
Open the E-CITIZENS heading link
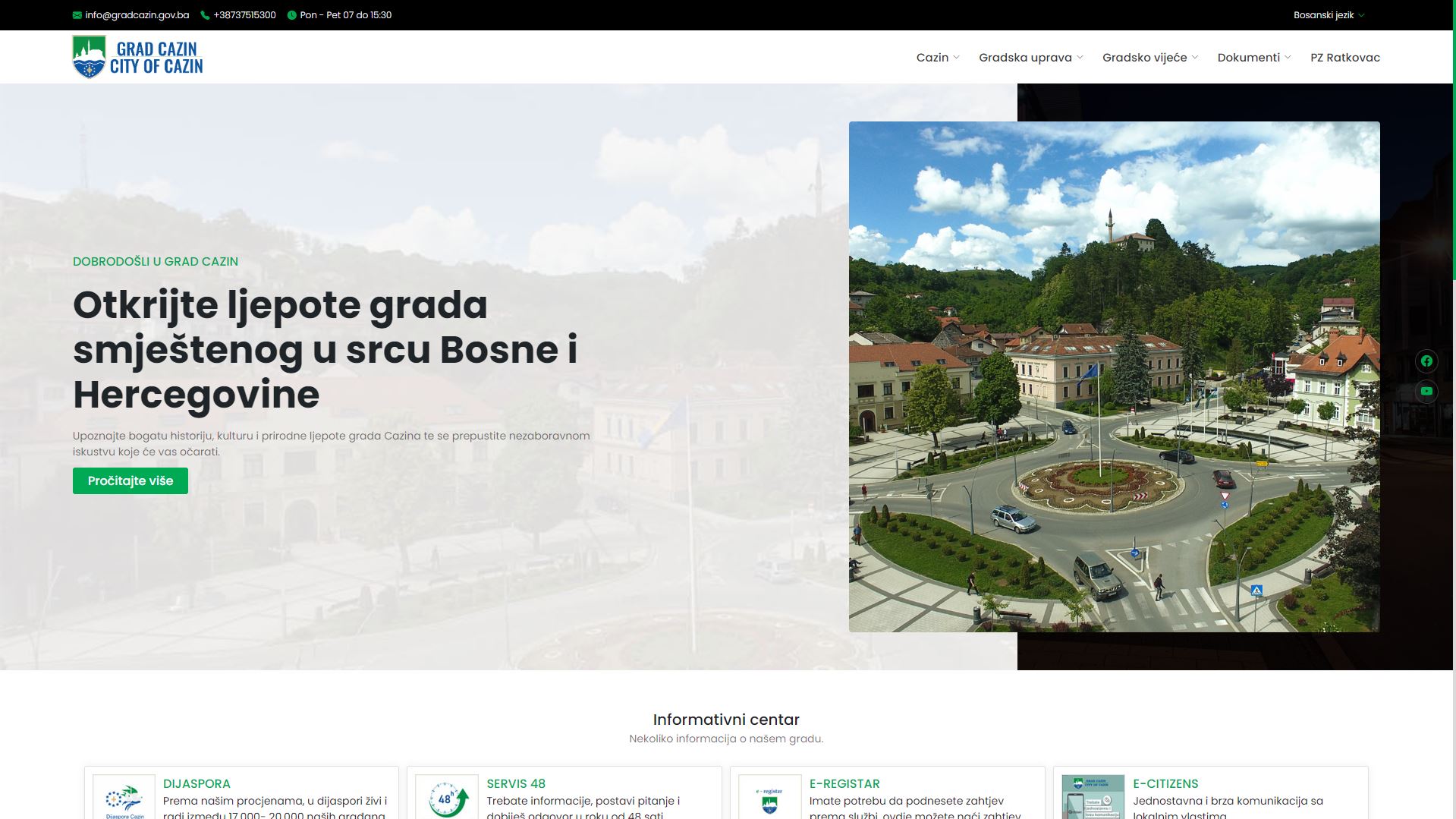coord(1165,783)
